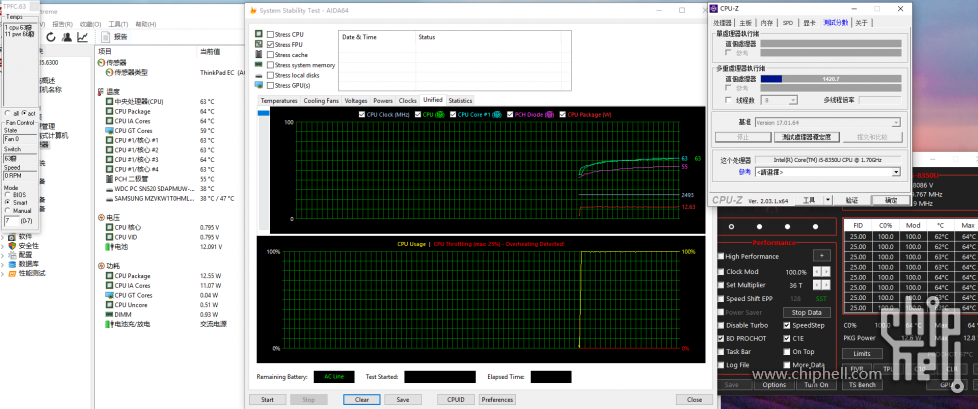The width and height of the screenshot is (978, 409).
Task: Uncheck BD PROCHOT in ThrottleStop
Action: (722, 338)
